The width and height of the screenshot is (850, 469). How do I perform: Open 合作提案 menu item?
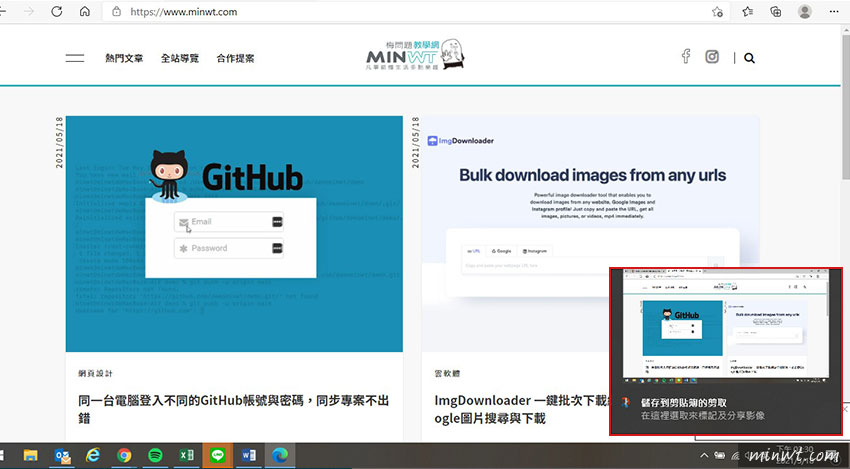[235, 58]
